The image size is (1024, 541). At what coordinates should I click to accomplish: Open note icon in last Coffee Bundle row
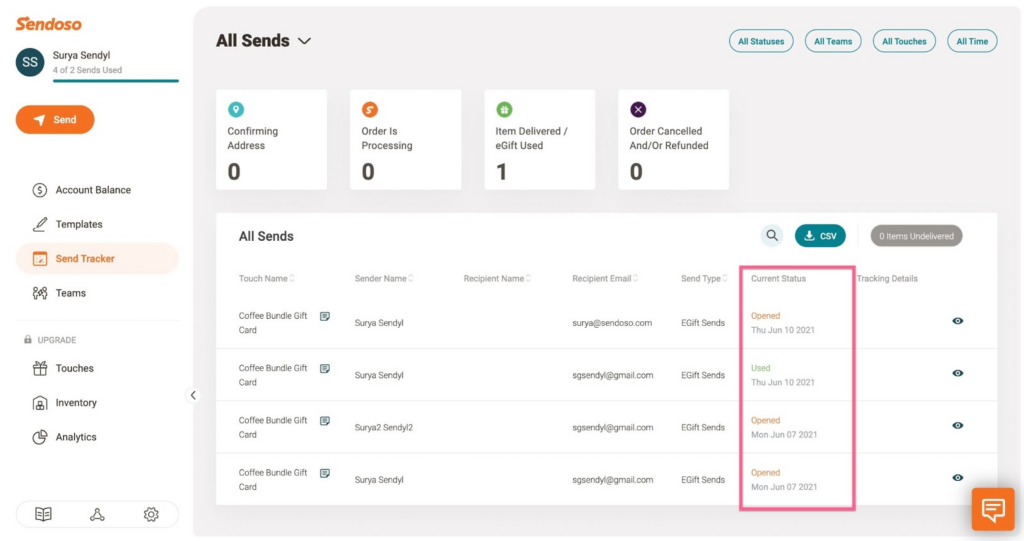[325, 473]
